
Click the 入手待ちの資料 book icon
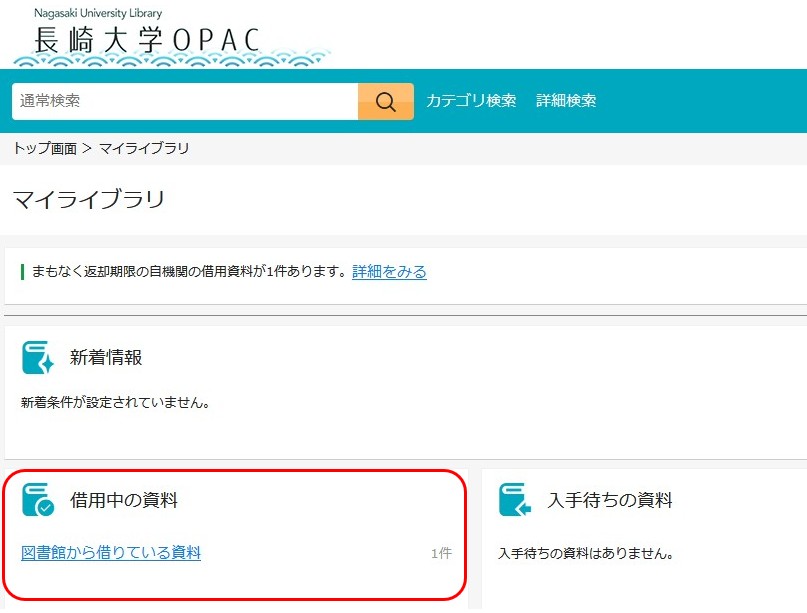(515, 500)
